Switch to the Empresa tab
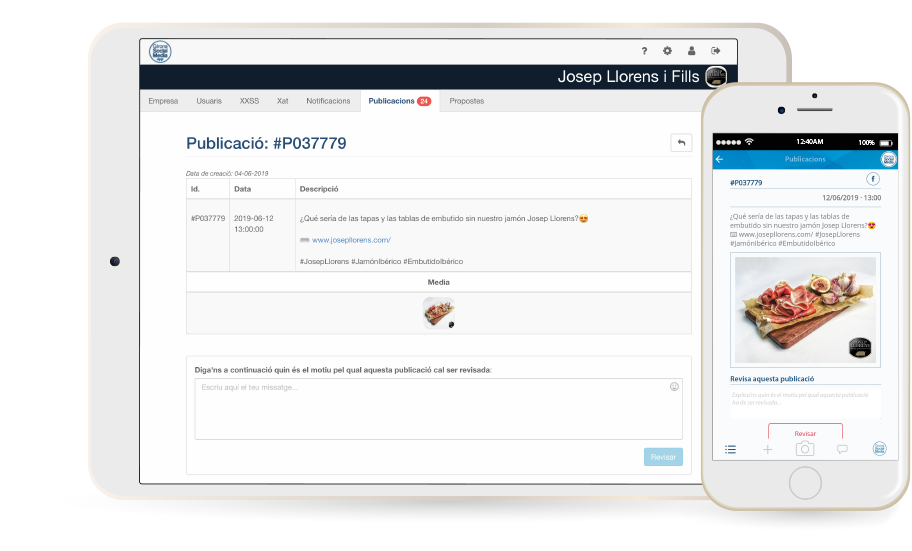The height and width of the screenshot is (551, 912). click(163, 101)
